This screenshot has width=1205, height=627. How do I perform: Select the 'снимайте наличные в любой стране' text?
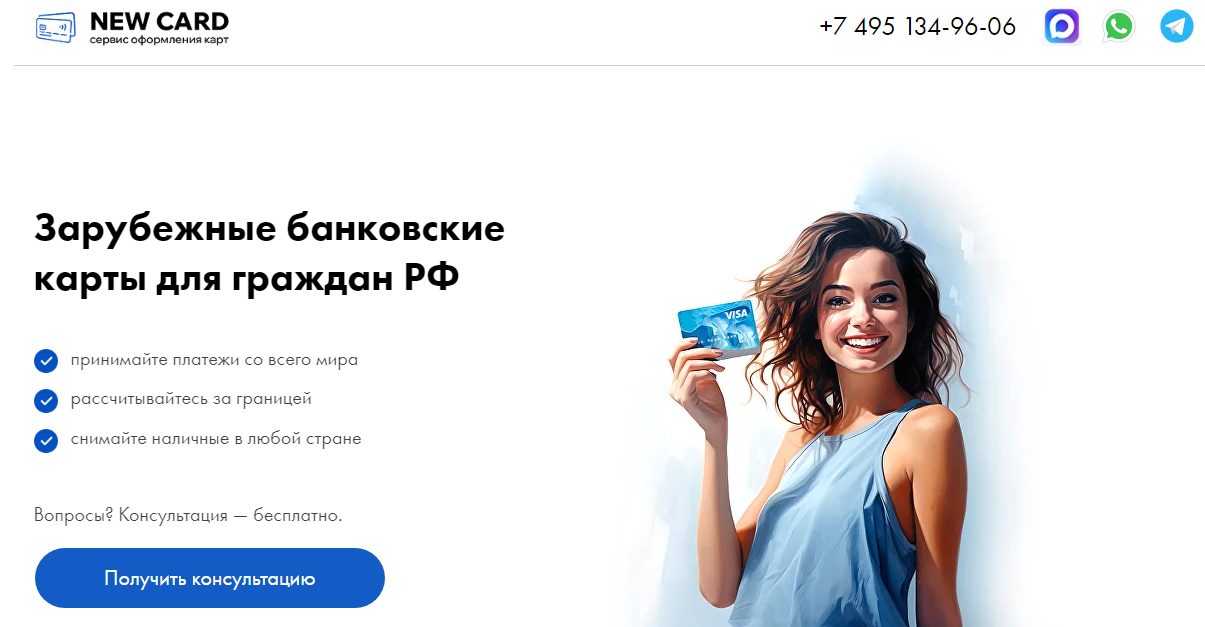coord(216,438)
